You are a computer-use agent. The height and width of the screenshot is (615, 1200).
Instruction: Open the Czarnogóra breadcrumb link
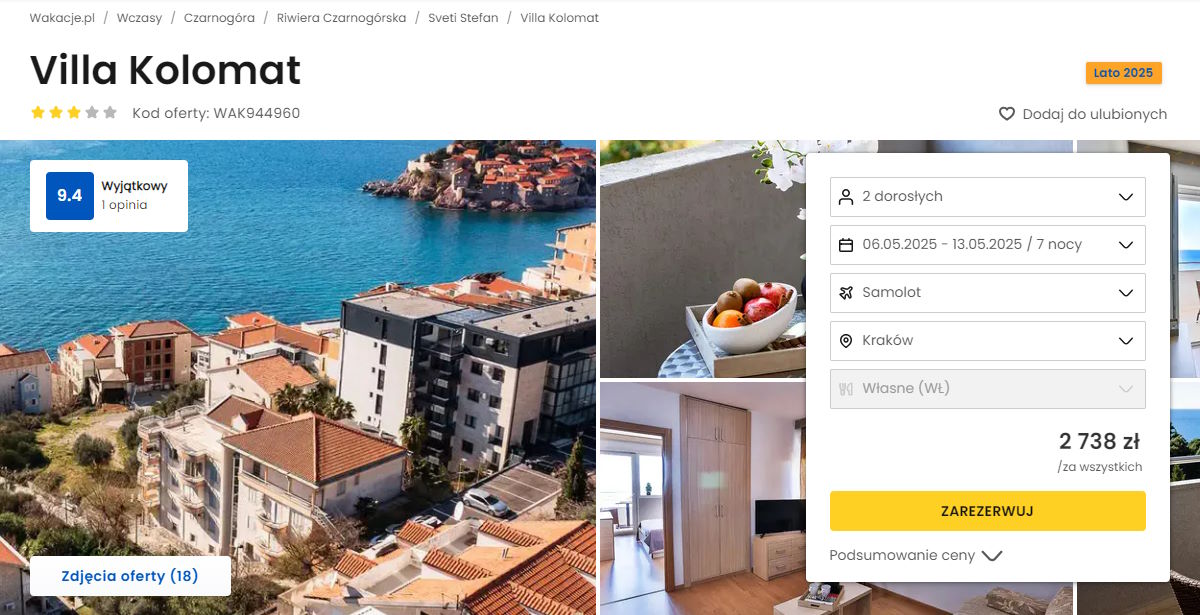(219, 18)
